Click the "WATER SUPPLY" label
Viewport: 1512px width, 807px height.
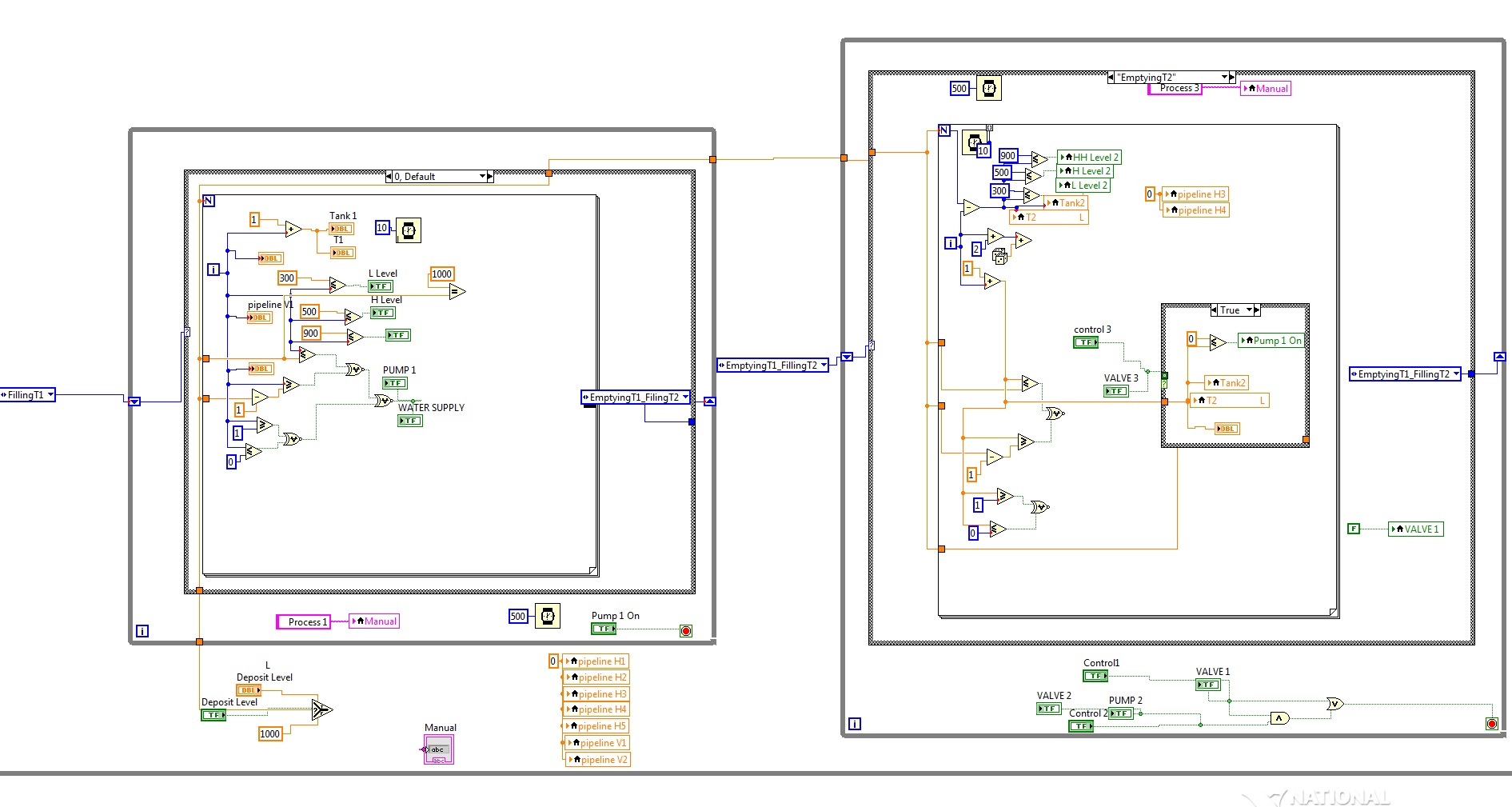[x=431, y=408]
